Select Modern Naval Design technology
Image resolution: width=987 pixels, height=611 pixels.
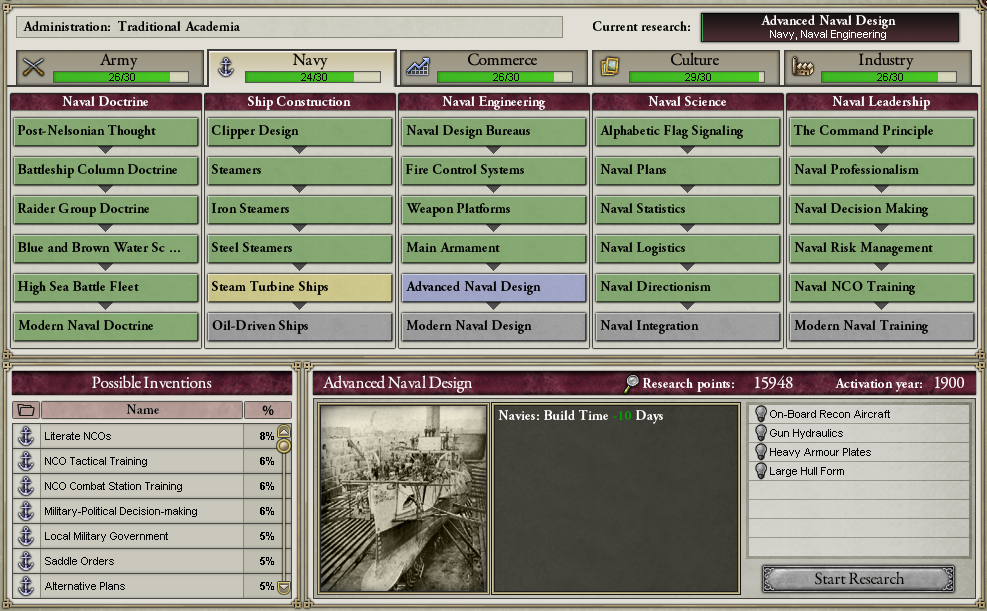coord(494,326)
